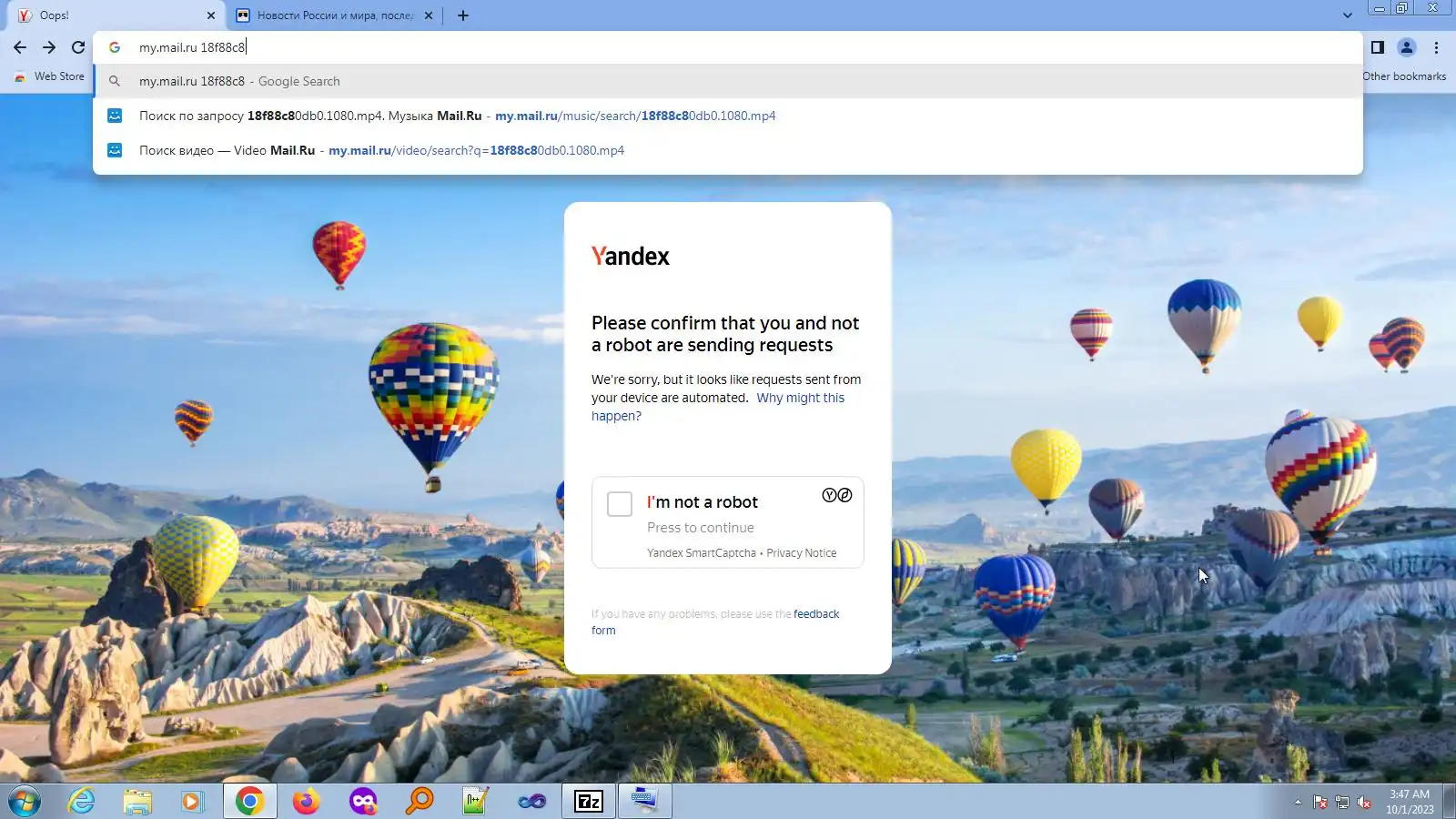Open the Other bookmarks folder
1456x819 pixels.
1404,76
